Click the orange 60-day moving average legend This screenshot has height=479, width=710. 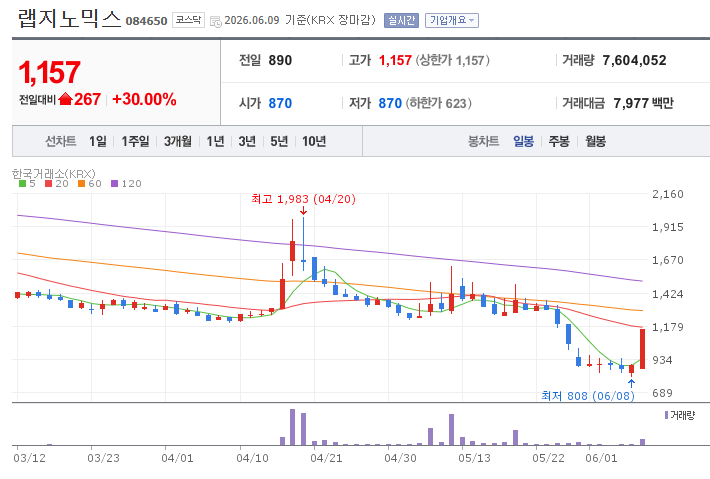[x=90, y=183]
